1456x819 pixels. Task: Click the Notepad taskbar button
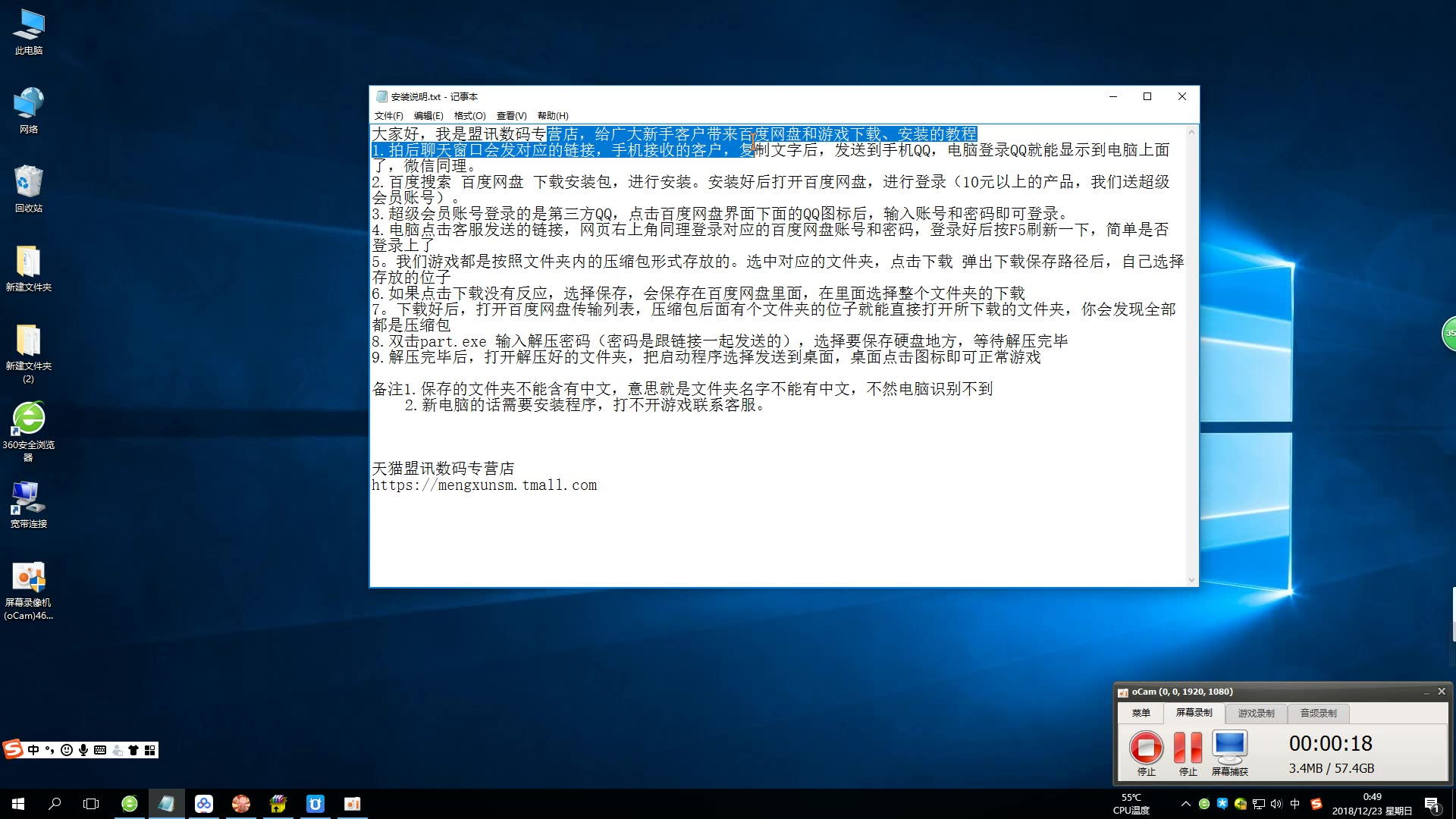pyautogui.click(x=167, y=804)
